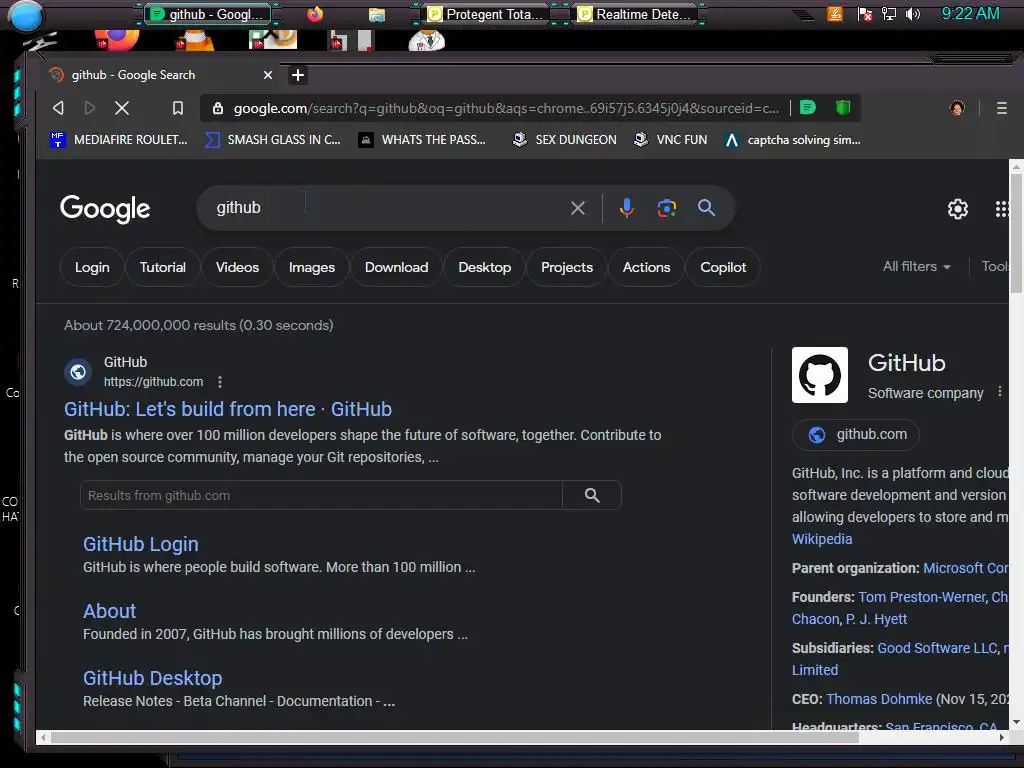The width and height of the screenshot is (1024, 768).
Task: Clear the search query
Action: pos(578,208)
